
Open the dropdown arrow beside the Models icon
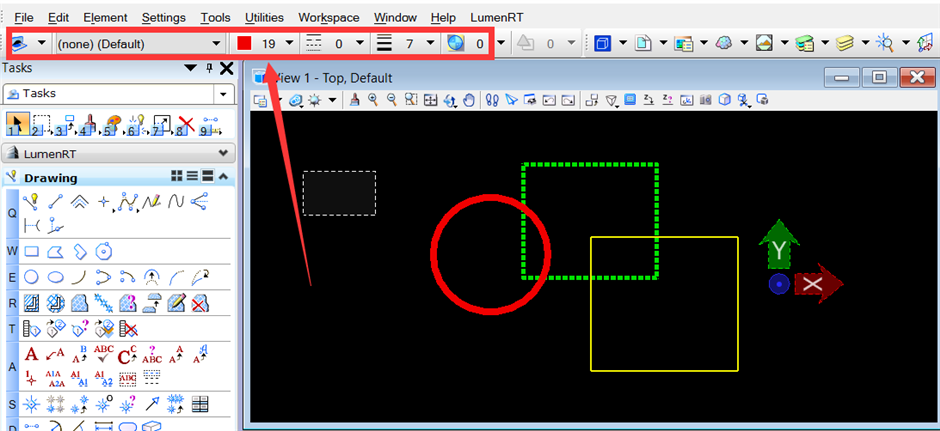[x=622, y=43]
